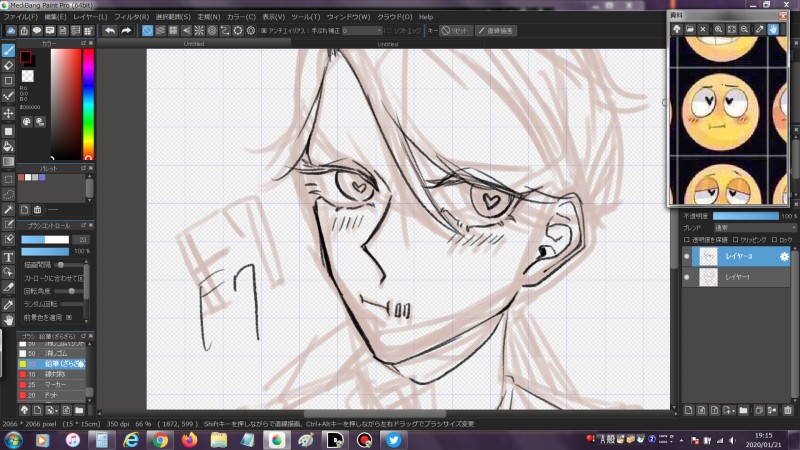800x450 pixels.
Task: Click the Redo arrow in toolbar
Action: click(126, 31)
